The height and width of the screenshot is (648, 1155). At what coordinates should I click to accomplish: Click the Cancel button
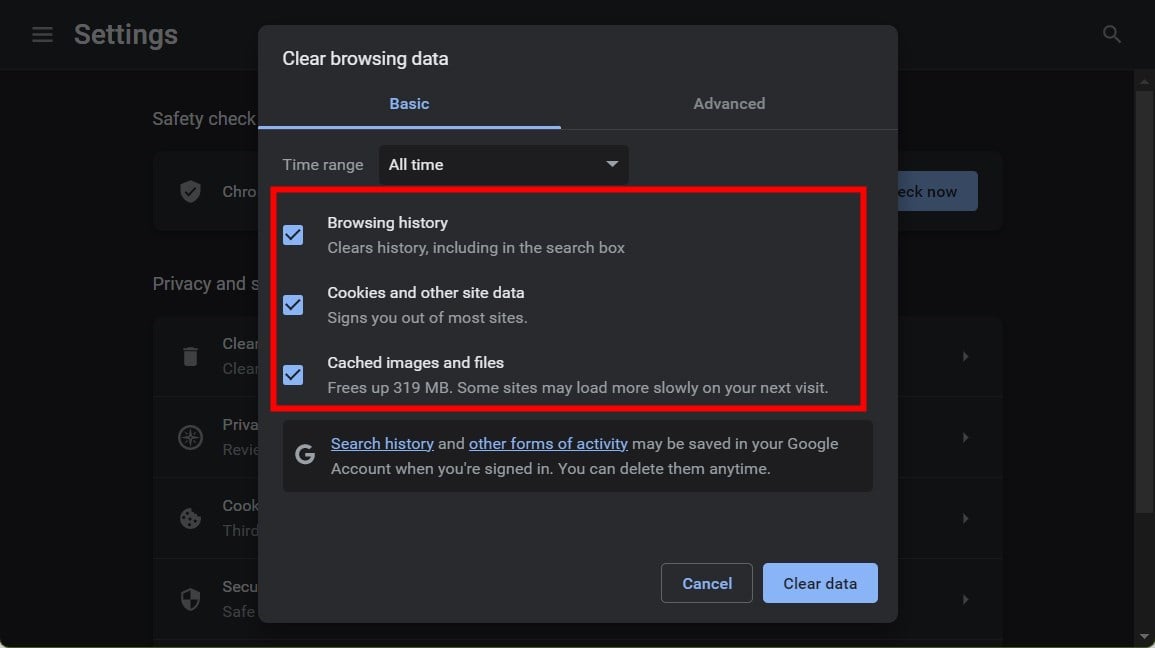[x=707, y=583]
